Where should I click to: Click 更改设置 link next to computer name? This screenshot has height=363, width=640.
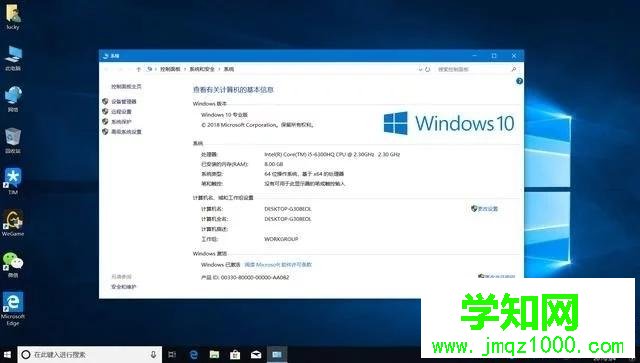point(488,209)
